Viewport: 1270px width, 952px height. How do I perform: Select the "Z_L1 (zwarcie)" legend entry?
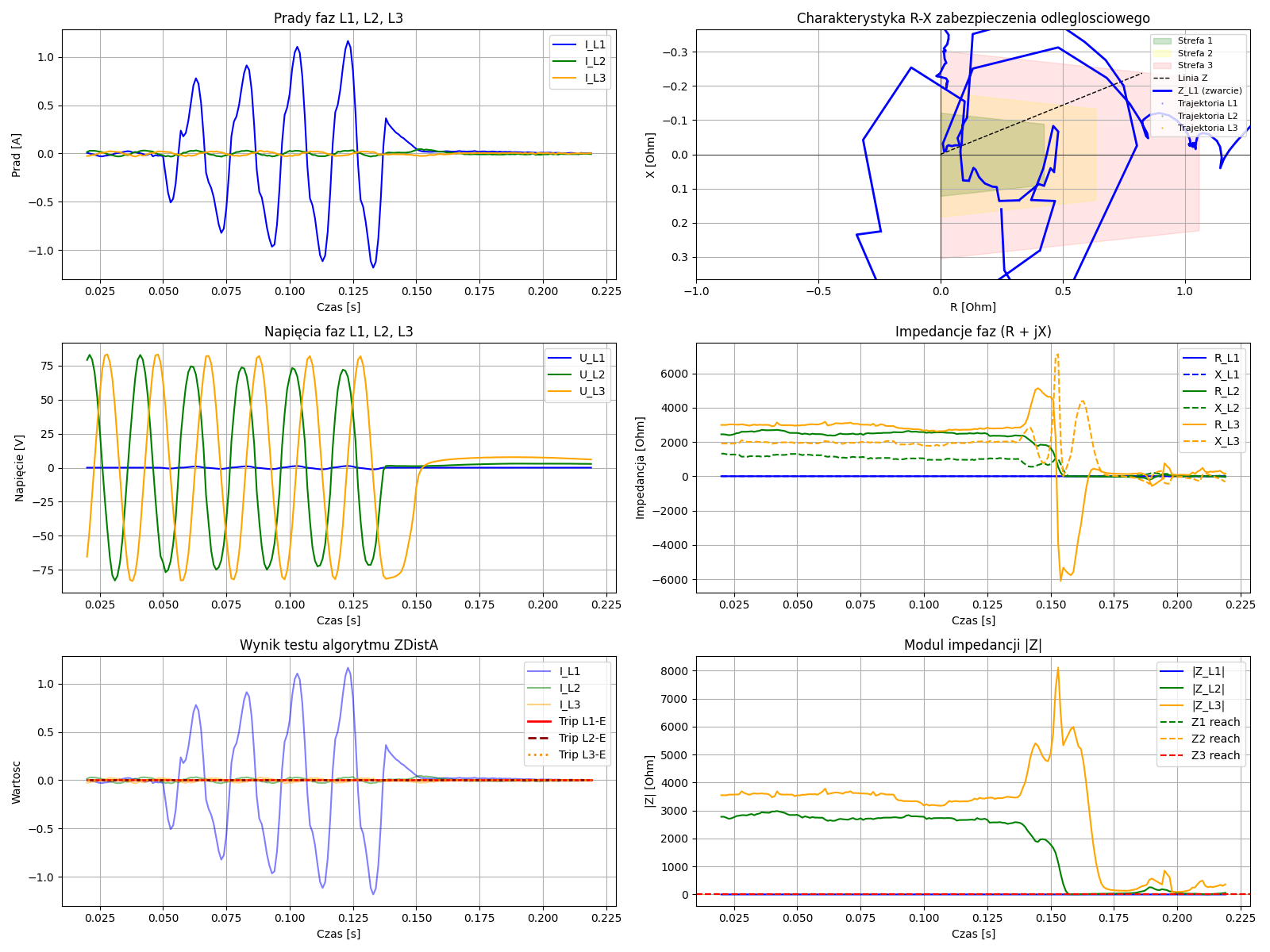(1209, 90)
